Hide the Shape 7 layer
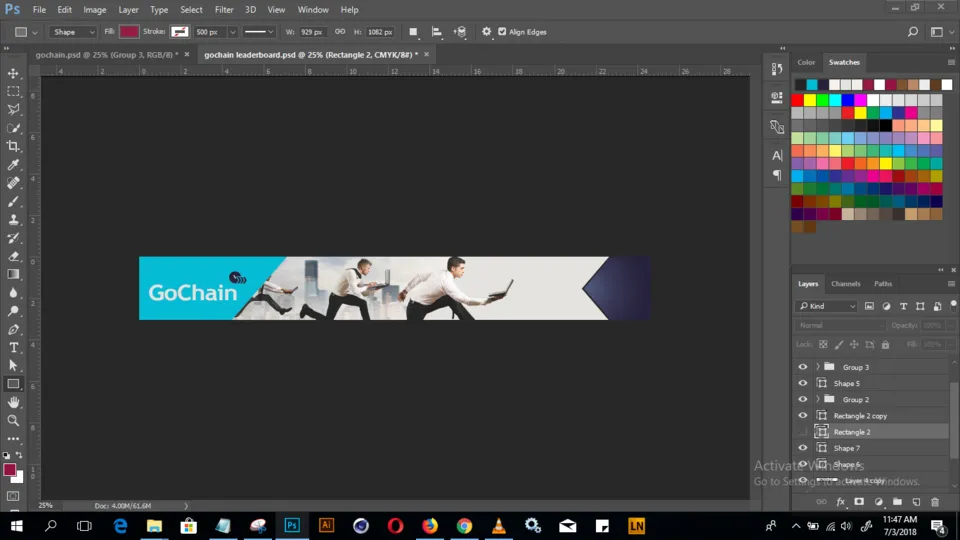Viewport: 960px width, 540px height. point(803,448)
